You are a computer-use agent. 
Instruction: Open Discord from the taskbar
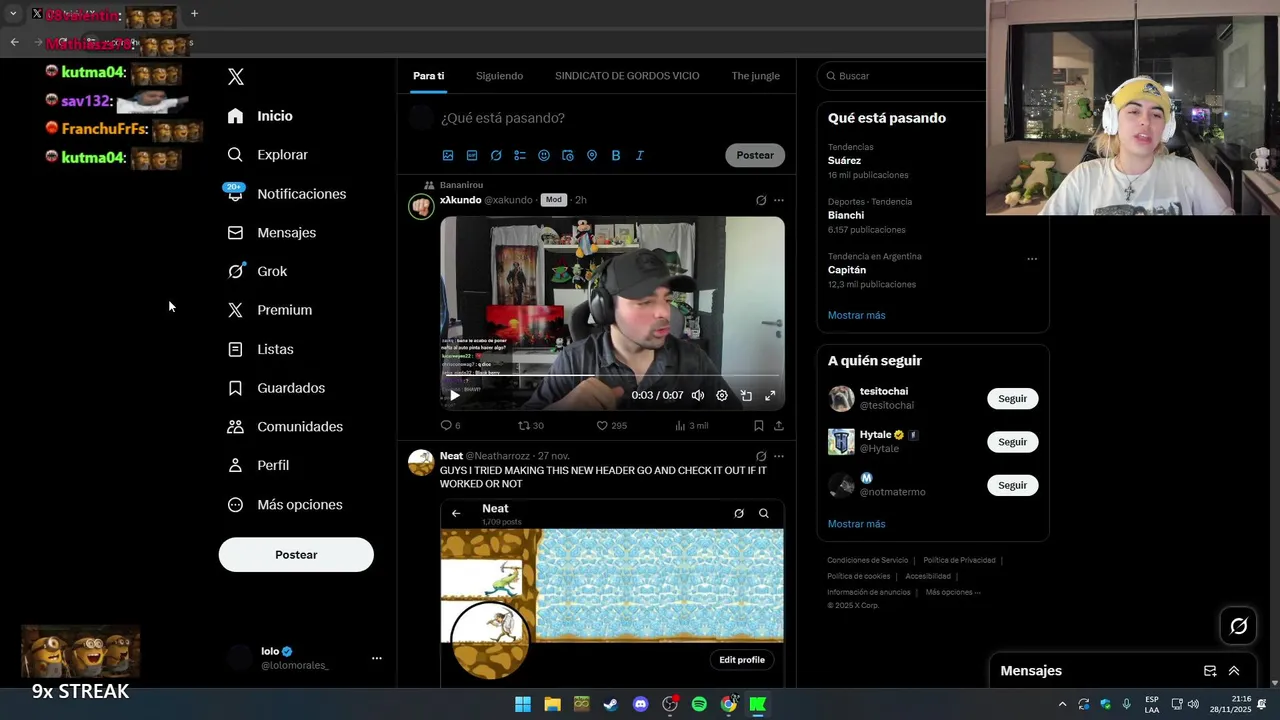click(641, 704)
